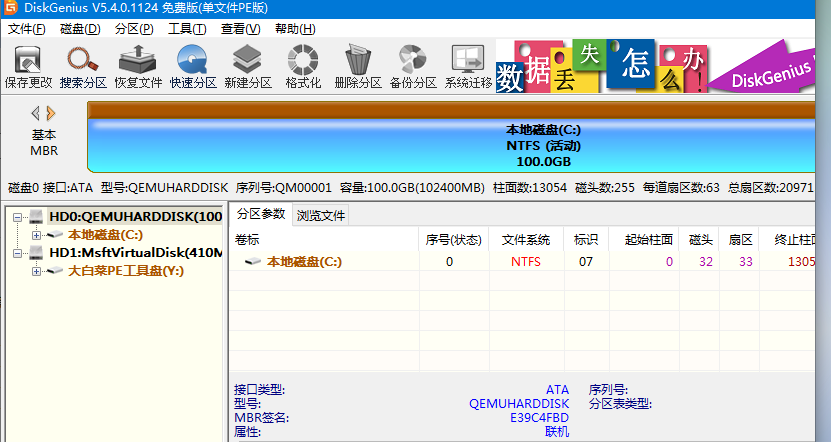The width and height of the screenshot is (831, 442).
Task: Click the 删除分区 (Delete Partition) trash icon
Action: [x=358, y=67]
